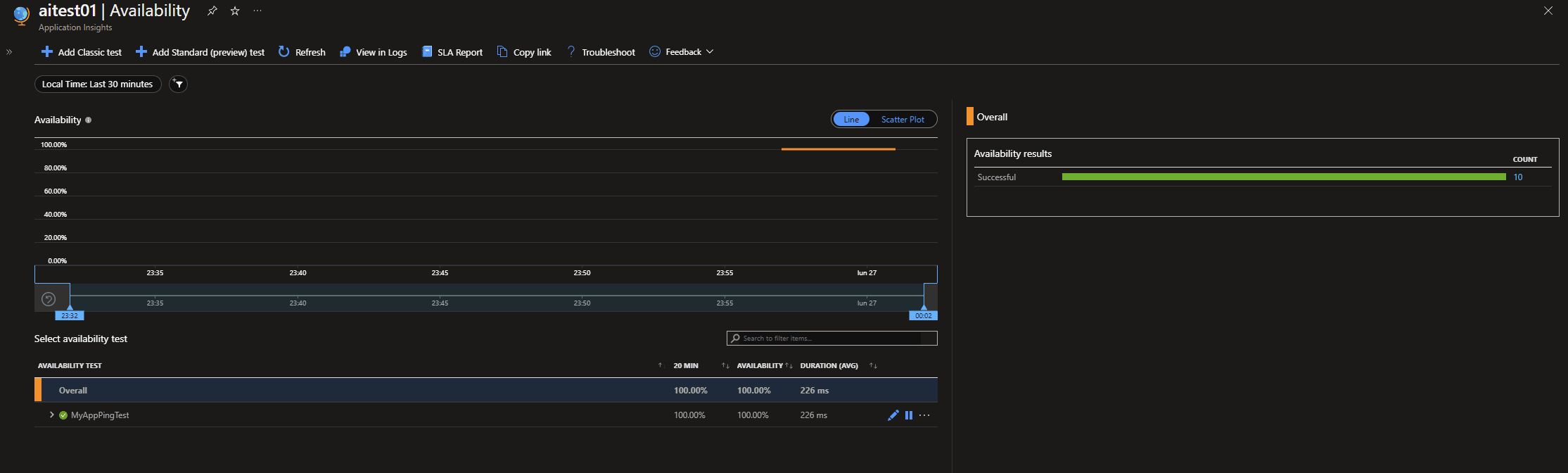
Task: Open the Feedback dropdown
Action: point(681,52)
